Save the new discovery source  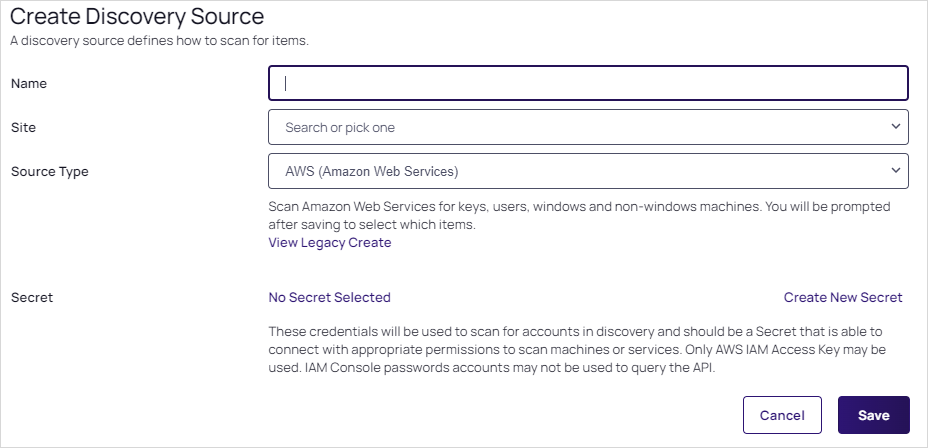tap(873, 415)
